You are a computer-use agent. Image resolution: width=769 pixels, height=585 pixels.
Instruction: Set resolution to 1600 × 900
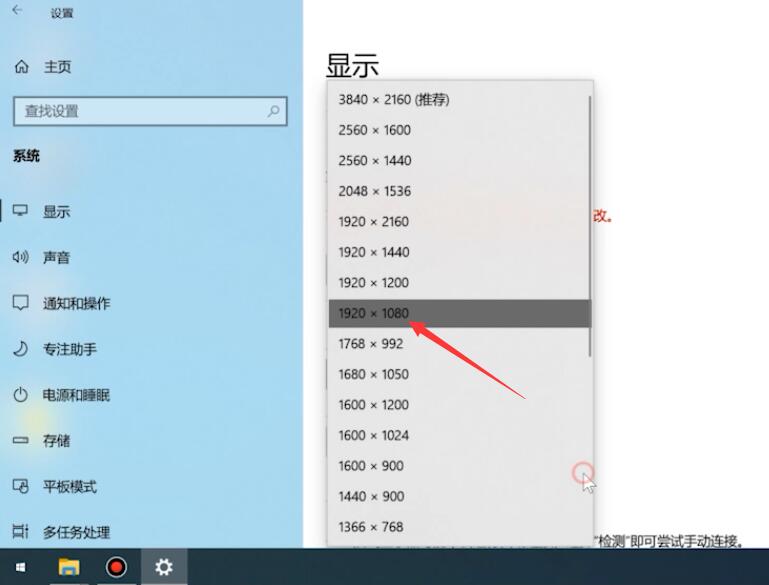click(460, 466)
